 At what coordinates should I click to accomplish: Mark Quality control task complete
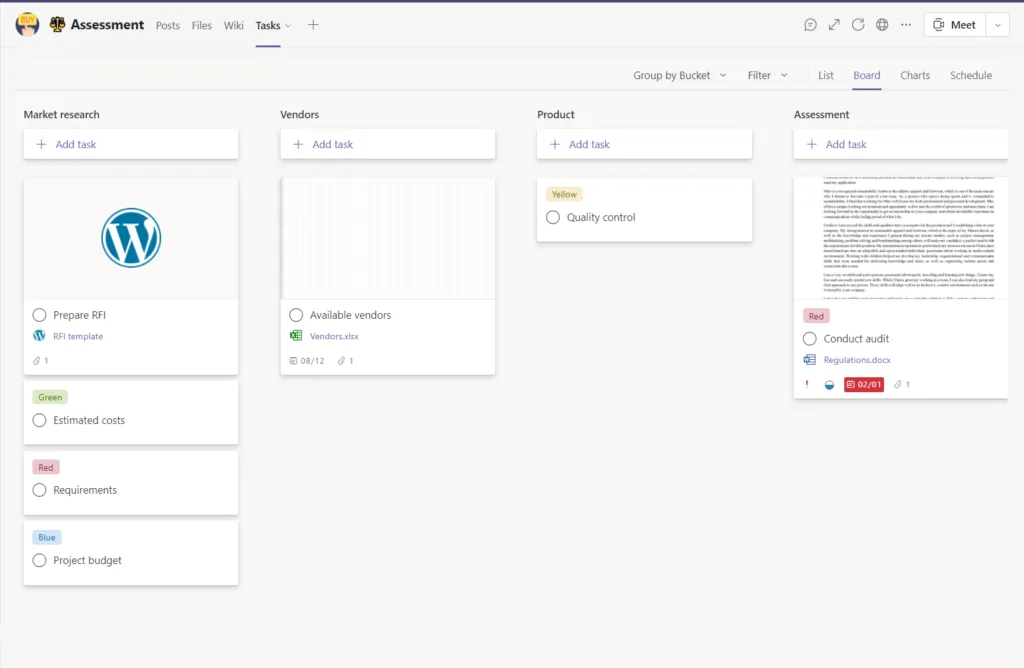click(x=552, y=217)
